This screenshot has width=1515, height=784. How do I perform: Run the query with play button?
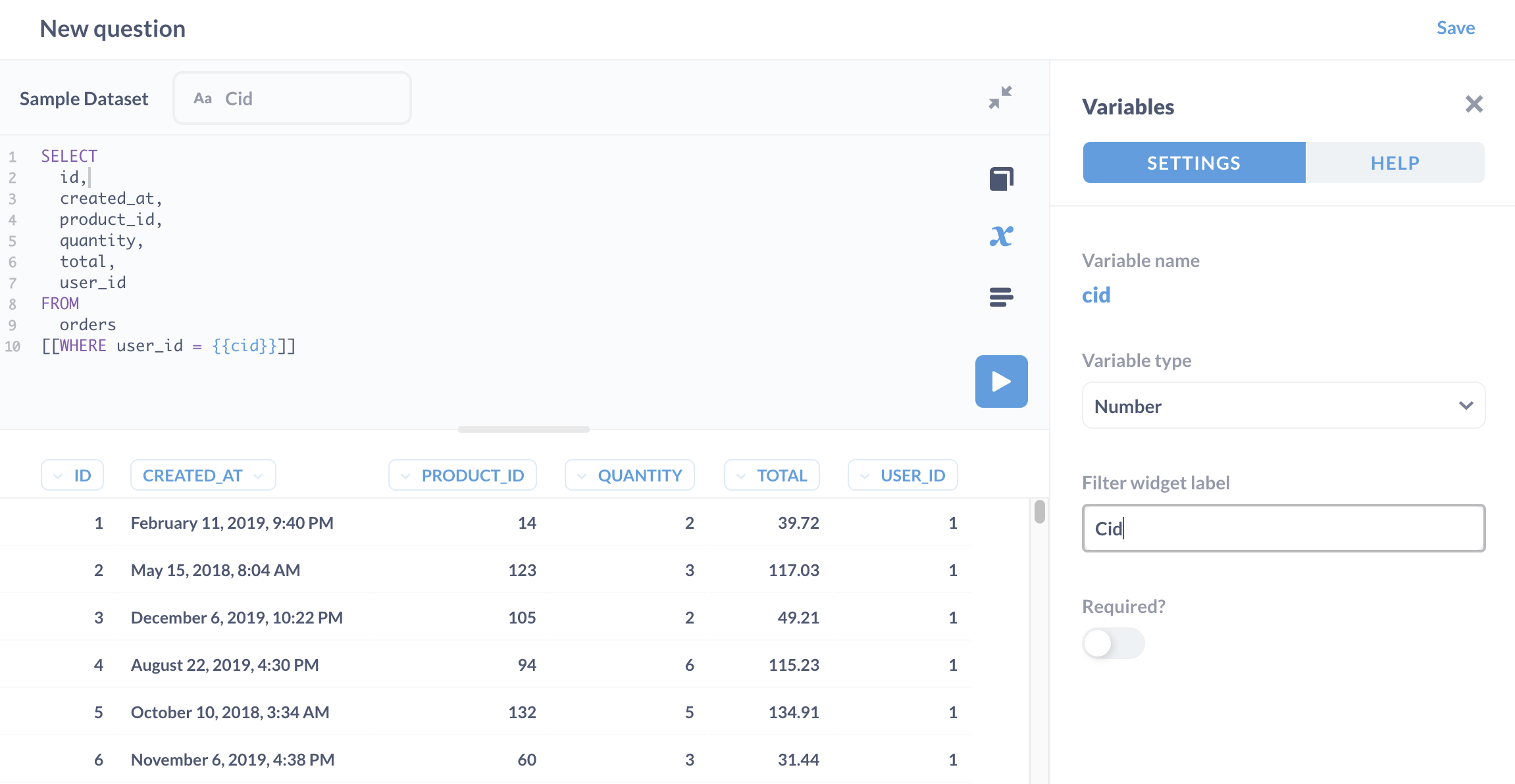[1001, 381]
